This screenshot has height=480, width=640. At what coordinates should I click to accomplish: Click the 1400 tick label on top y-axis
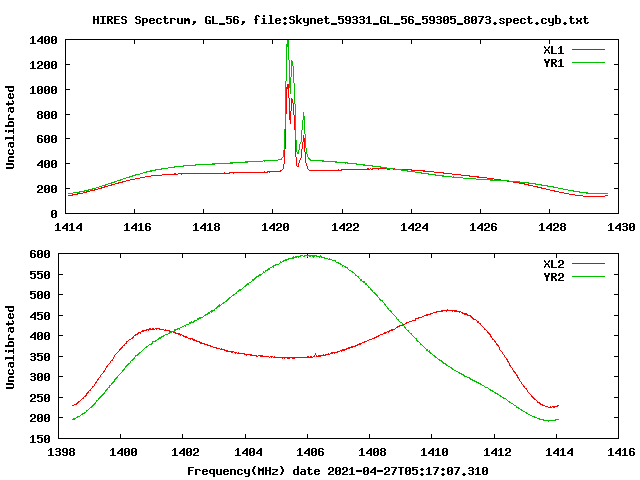pos(43,40)
